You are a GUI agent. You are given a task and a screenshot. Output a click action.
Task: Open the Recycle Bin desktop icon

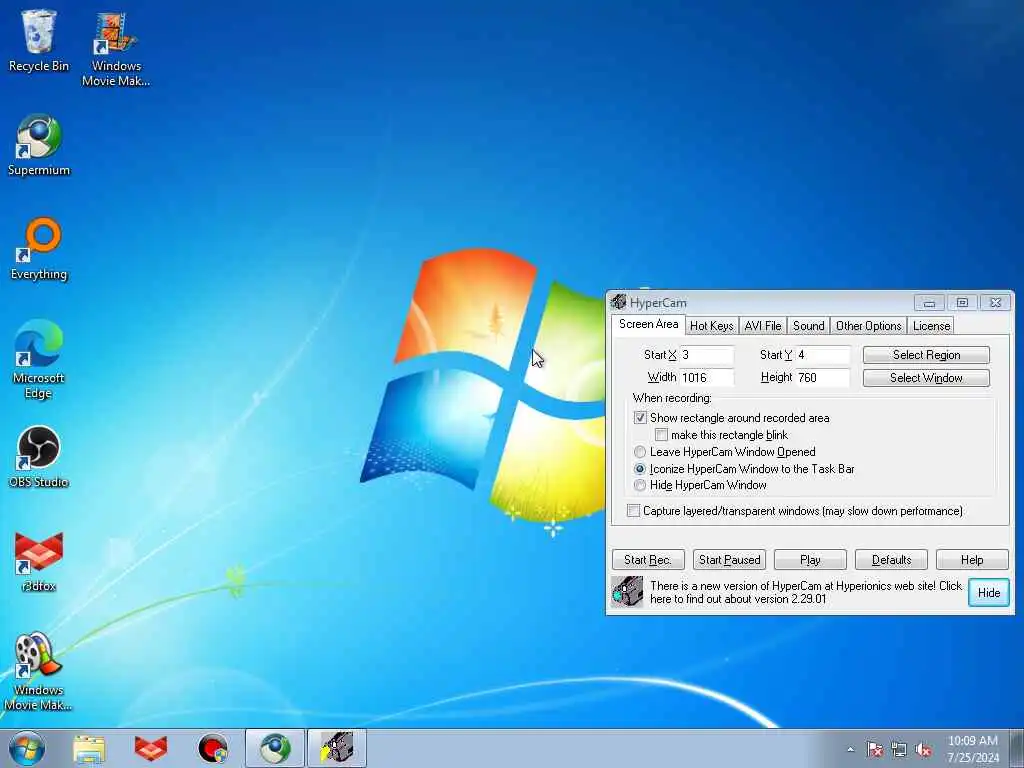[x=39, y=40]
